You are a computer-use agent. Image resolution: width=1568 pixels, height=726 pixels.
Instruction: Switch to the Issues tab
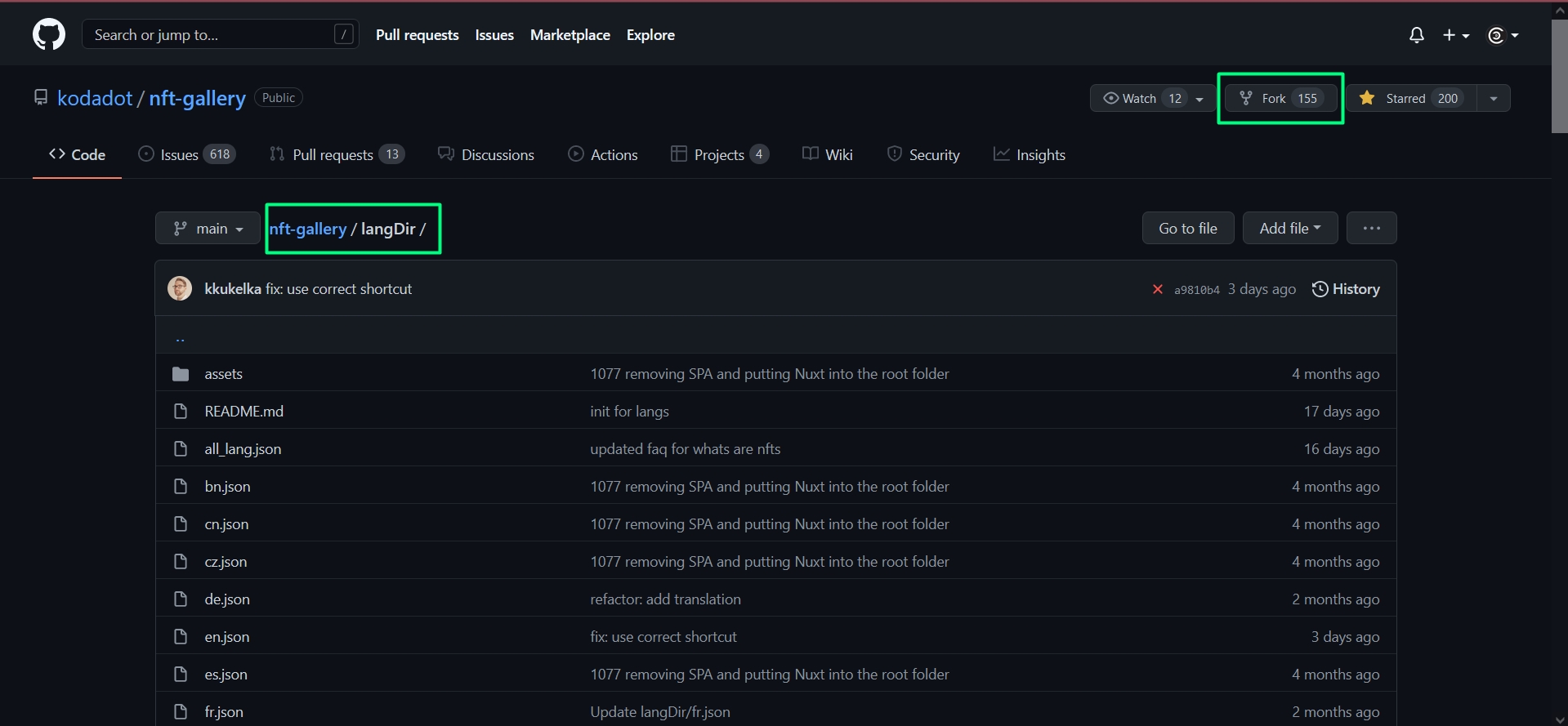coord(187,155)
